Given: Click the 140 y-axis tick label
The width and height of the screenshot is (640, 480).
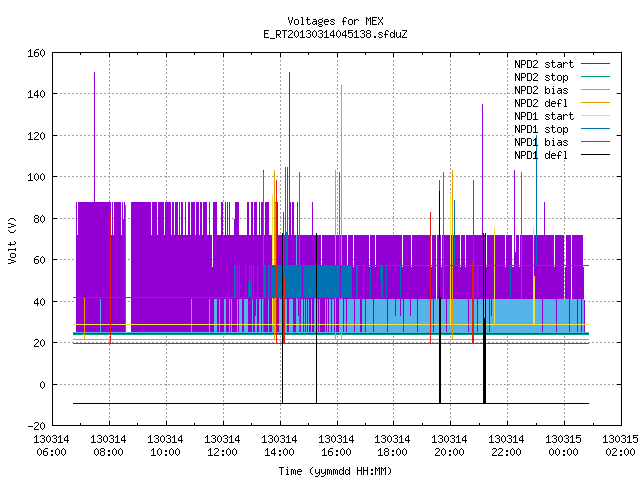Looking at the screenshot, I should 36,94.
